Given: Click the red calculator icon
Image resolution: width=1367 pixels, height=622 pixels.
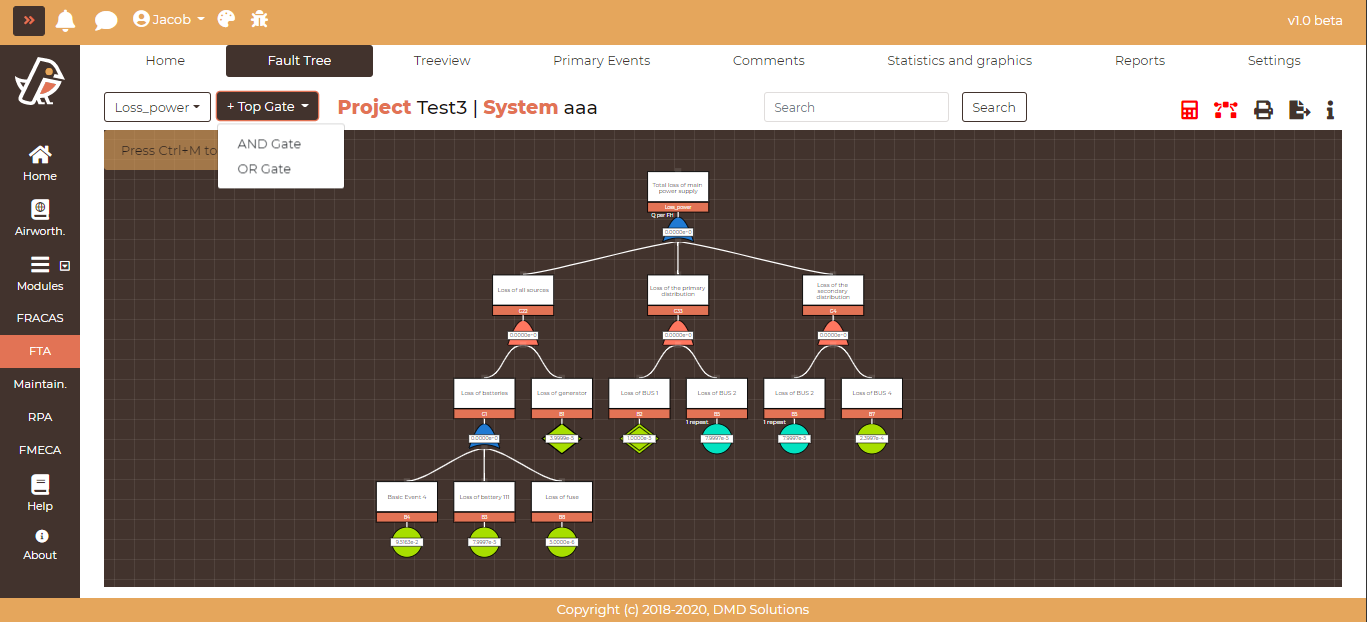Looking at the screenshot, I should (1189, 110).
